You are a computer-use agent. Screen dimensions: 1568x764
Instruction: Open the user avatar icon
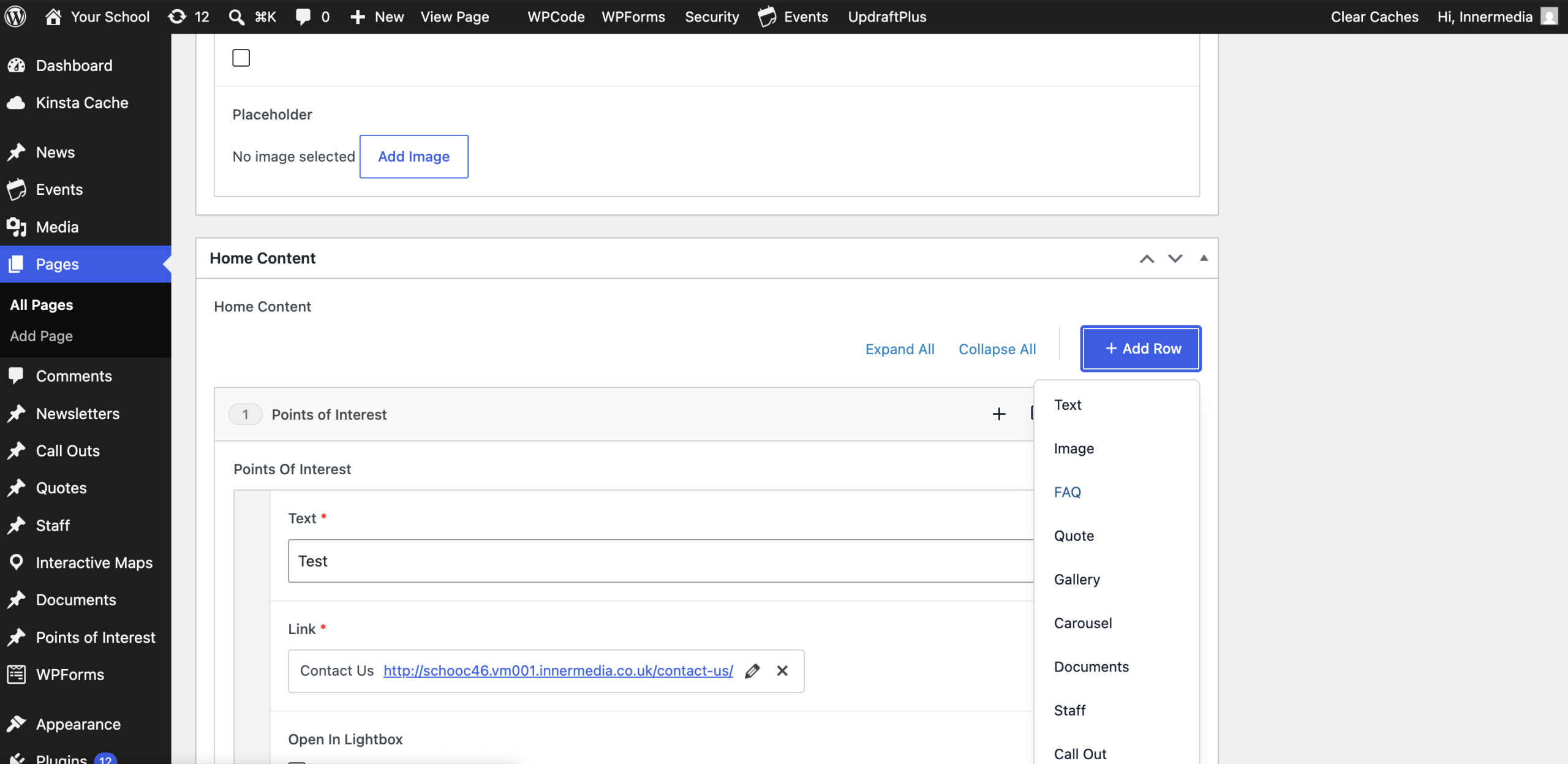[x=1549, y=17]
